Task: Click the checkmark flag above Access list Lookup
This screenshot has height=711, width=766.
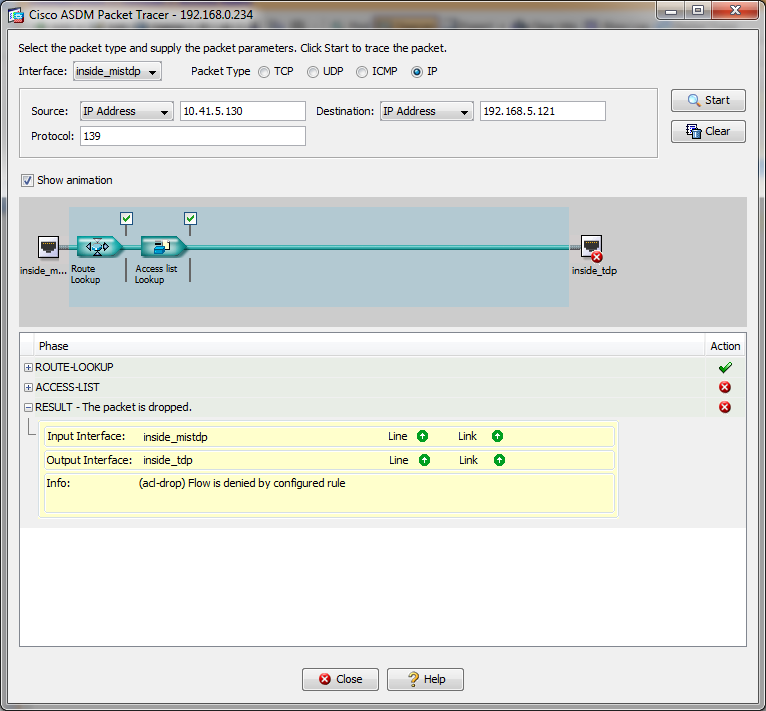Action: point(191,218)
